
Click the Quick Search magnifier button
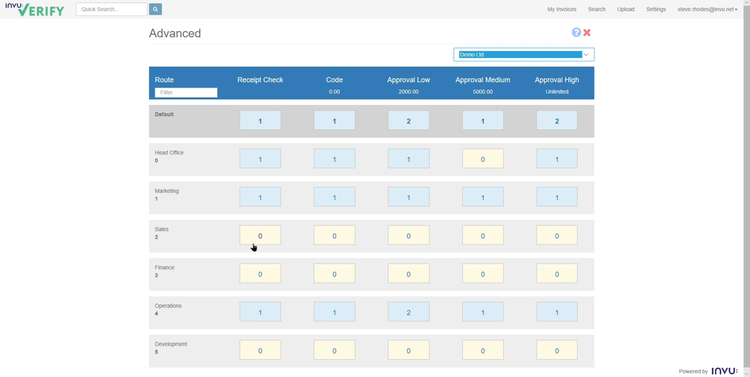[x=155, y=9]
